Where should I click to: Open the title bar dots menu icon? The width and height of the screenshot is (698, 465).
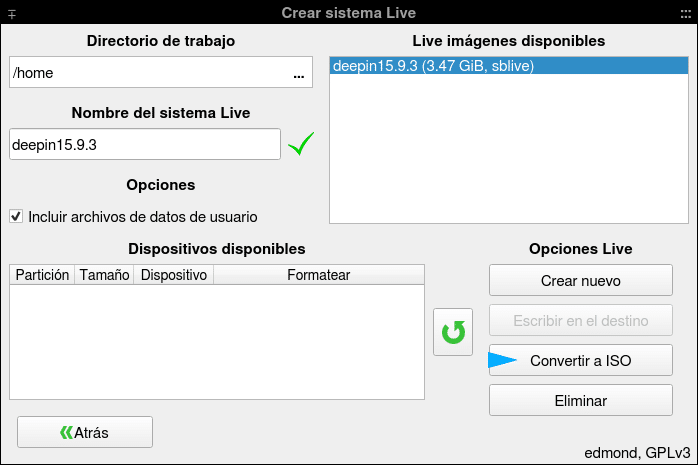coord(686,14)
